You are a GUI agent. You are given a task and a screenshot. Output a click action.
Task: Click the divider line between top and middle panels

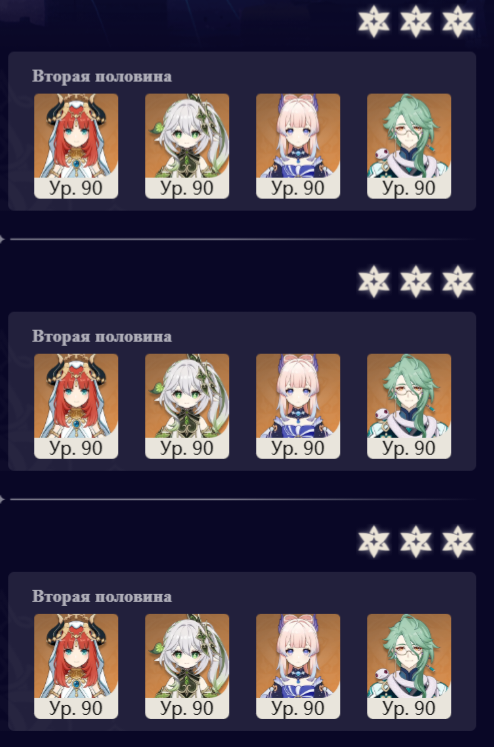coord(241,239)
